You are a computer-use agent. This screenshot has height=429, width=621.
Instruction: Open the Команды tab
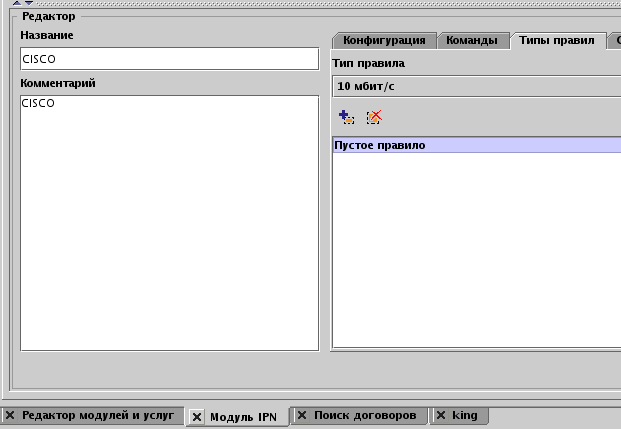(472, 41)
